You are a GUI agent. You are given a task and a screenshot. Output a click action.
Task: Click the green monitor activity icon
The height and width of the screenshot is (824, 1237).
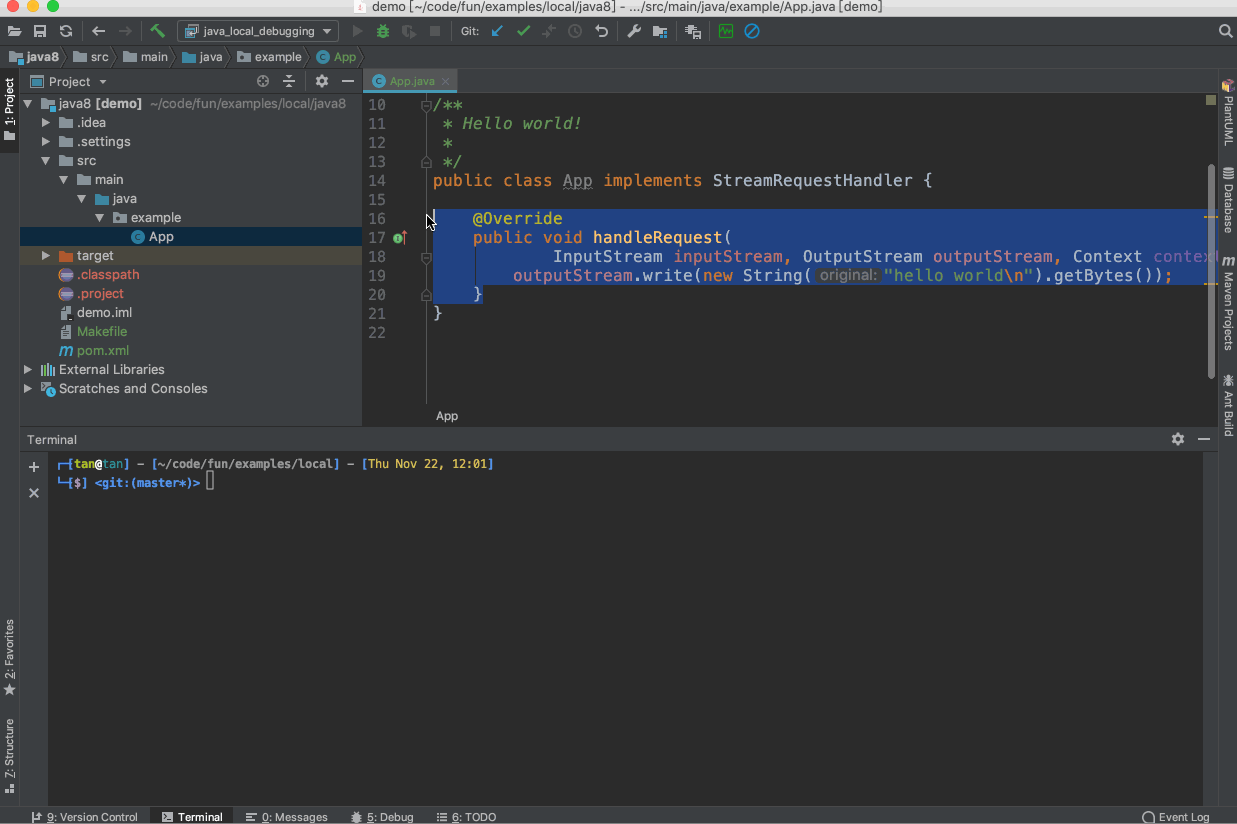(726, 31)
